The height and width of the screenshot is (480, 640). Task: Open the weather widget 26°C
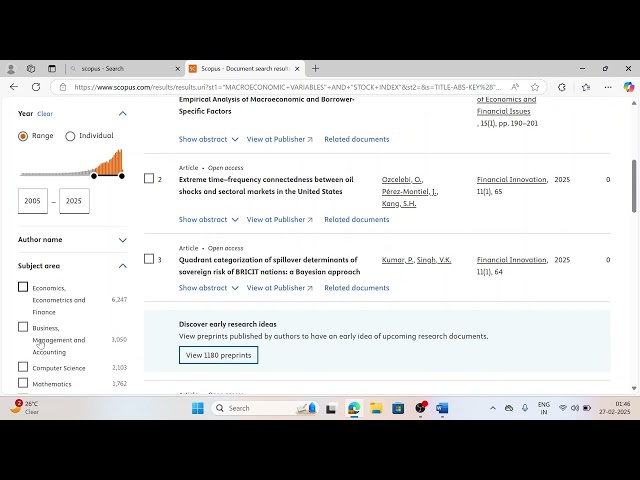coord(24,407)
